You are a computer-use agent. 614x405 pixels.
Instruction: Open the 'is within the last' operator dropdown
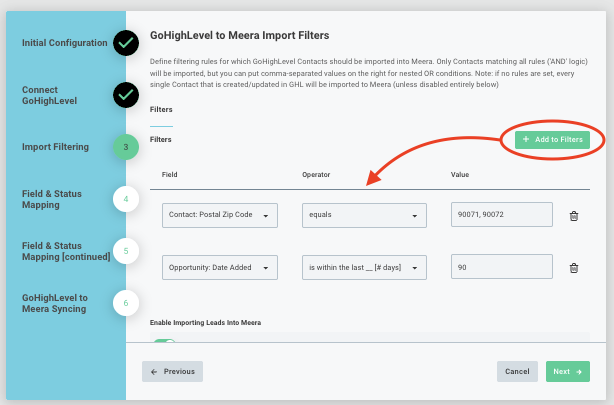click(x=364, y=268)
